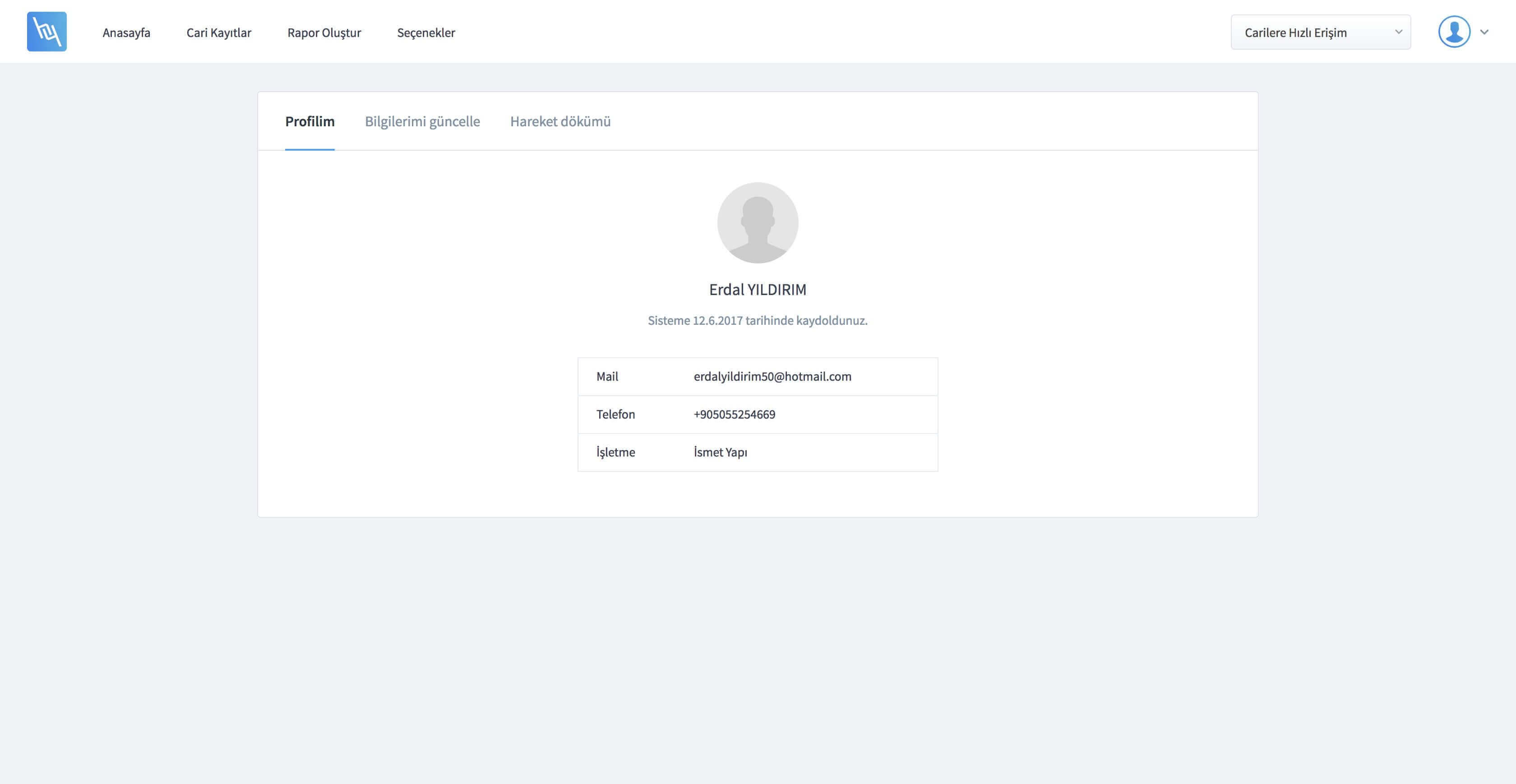The height and width of the screenshot is (784, 1516).
Task: Select the Profilim tab
Action: pos(310,121)
